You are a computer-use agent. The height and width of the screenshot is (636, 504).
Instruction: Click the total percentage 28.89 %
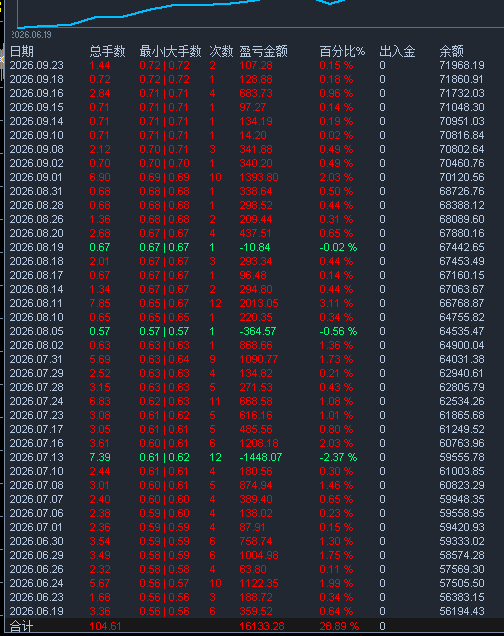pyautogui.click(x=339, y=626)
